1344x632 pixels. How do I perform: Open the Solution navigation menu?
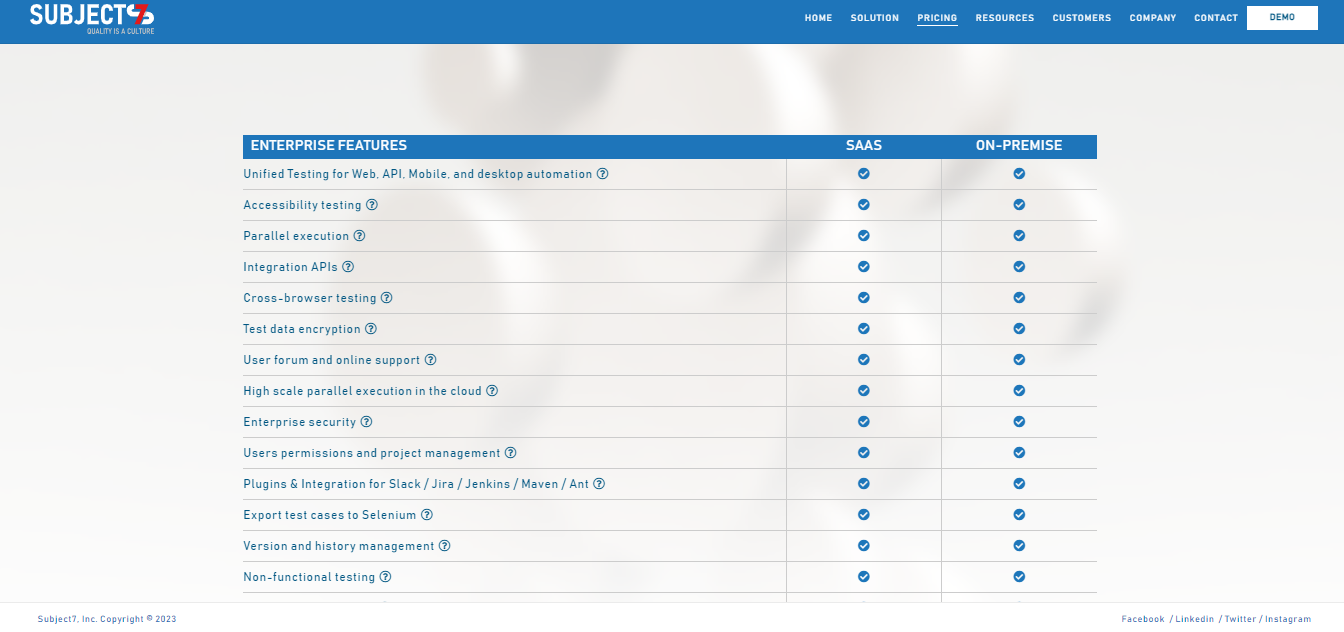pyautogui.click(x=874, y=18)
